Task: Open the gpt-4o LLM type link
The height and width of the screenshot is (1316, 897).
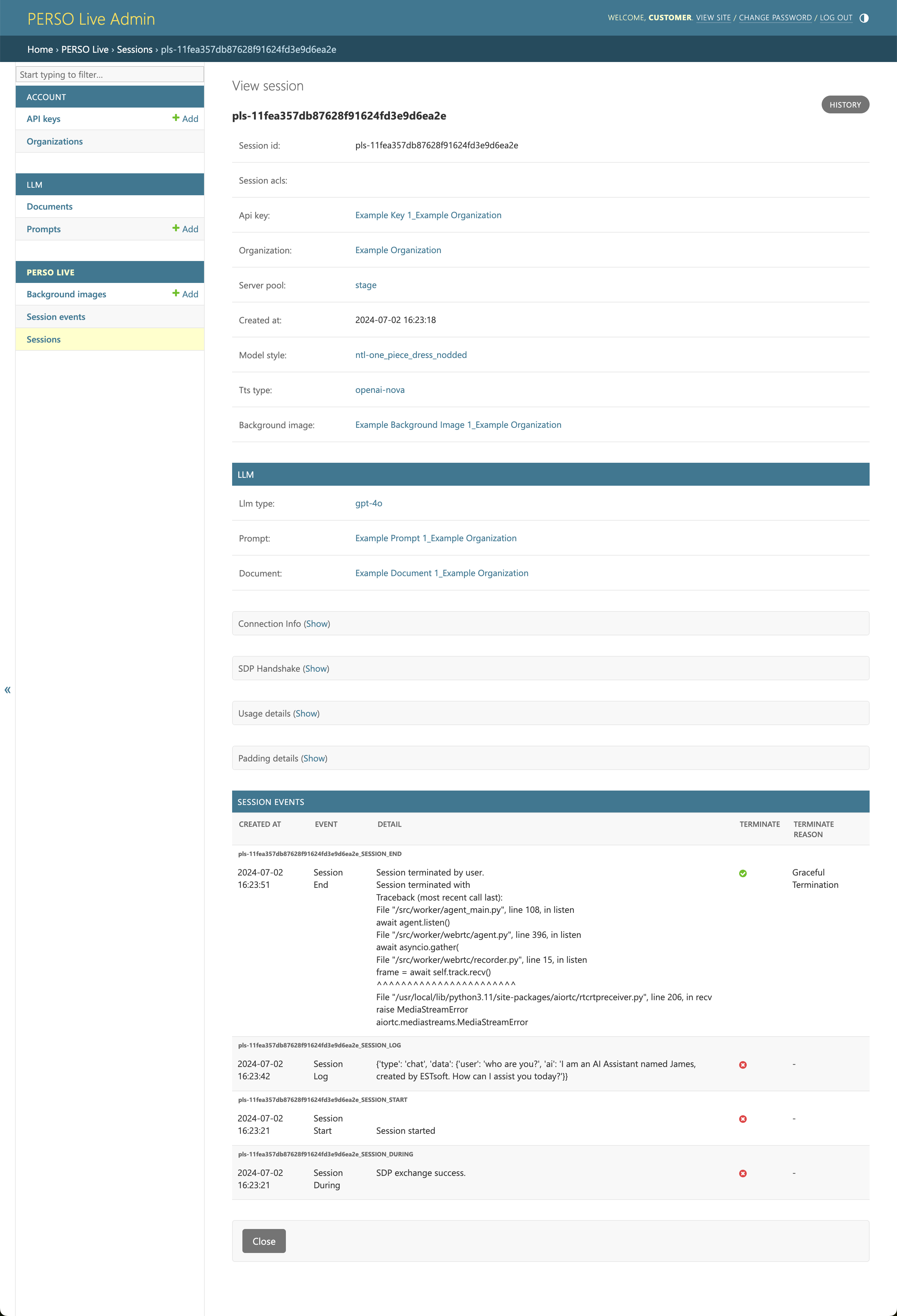Action: click(x=368, y=503)
